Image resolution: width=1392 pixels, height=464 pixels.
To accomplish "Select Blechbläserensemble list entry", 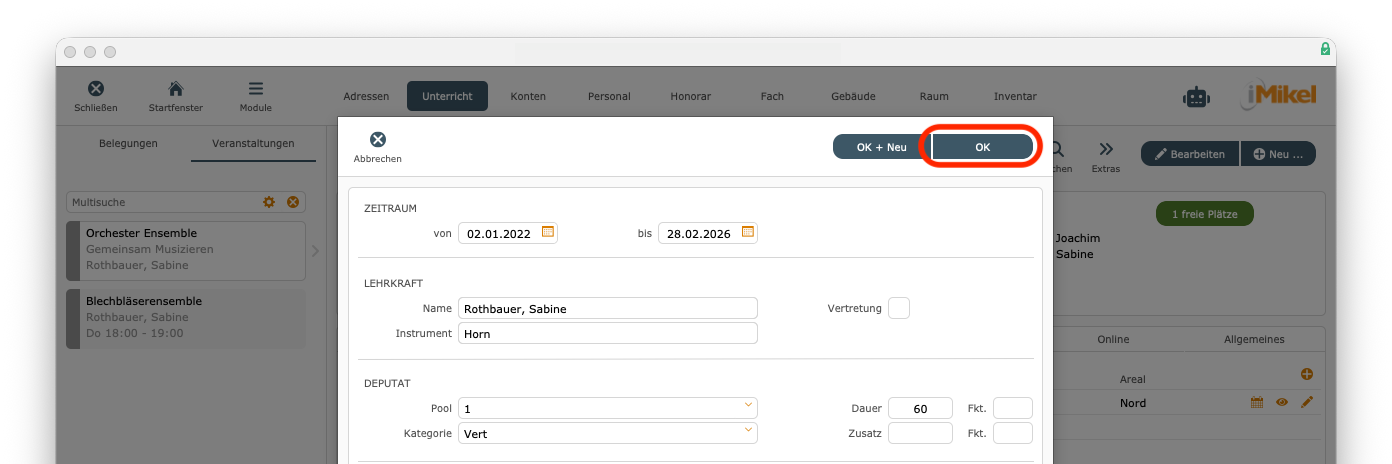I will pyautogui.click(x=186, y=319).
